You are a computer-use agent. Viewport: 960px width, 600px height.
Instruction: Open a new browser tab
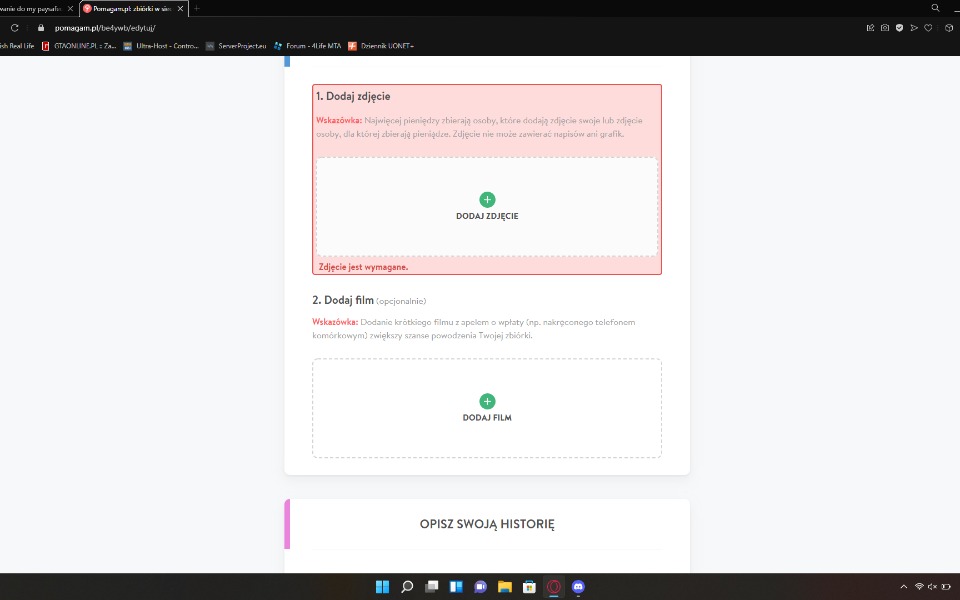pos(197,8)
